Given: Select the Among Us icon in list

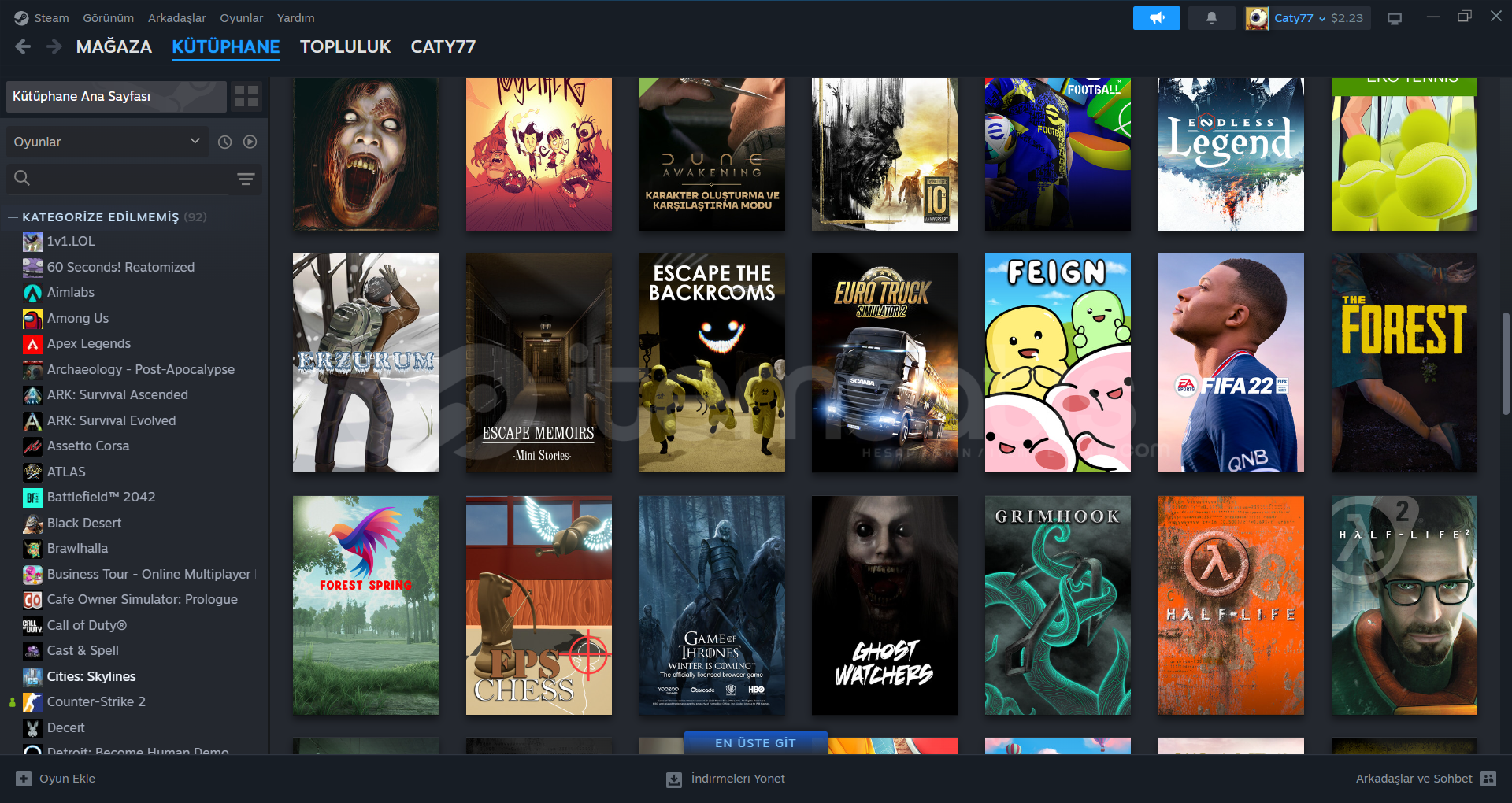Looking at the screenshot, I should coord(32,319).
